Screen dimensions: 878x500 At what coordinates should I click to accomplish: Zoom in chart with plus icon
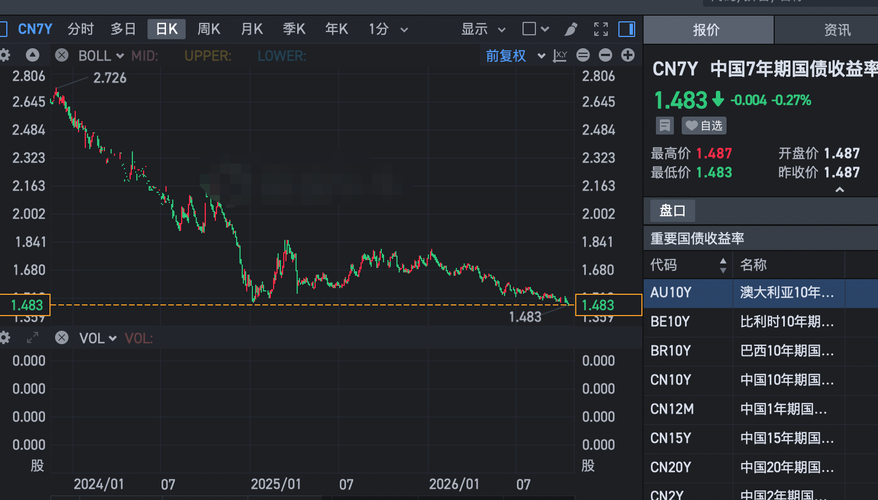click(x=628, y=55)
